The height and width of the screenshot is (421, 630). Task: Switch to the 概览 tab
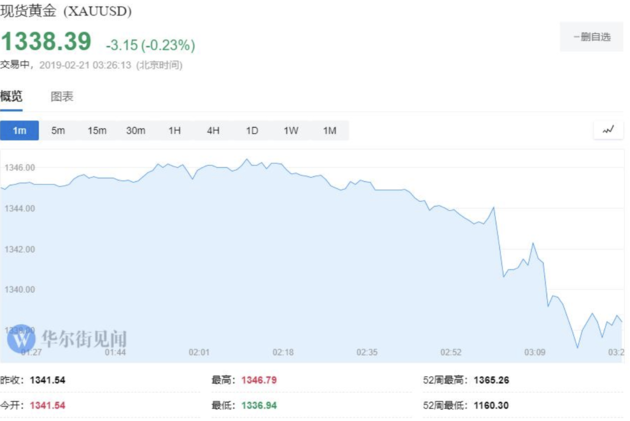coord(11,97)
